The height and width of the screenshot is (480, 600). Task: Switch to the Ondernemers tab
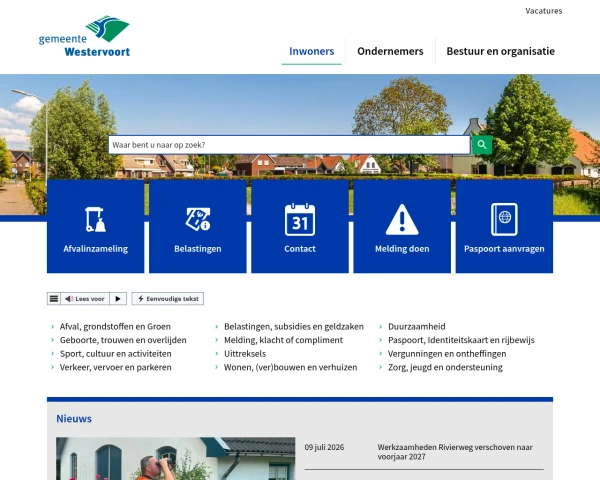pos(390,51)
